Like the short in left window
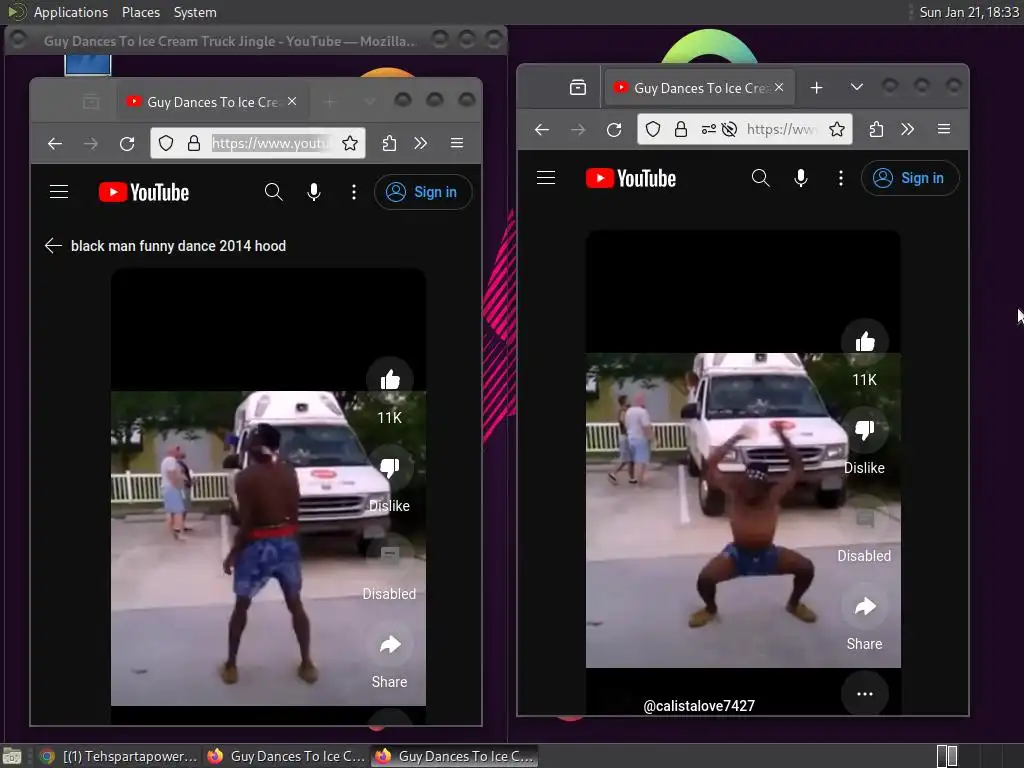 [x=390, y=379]
